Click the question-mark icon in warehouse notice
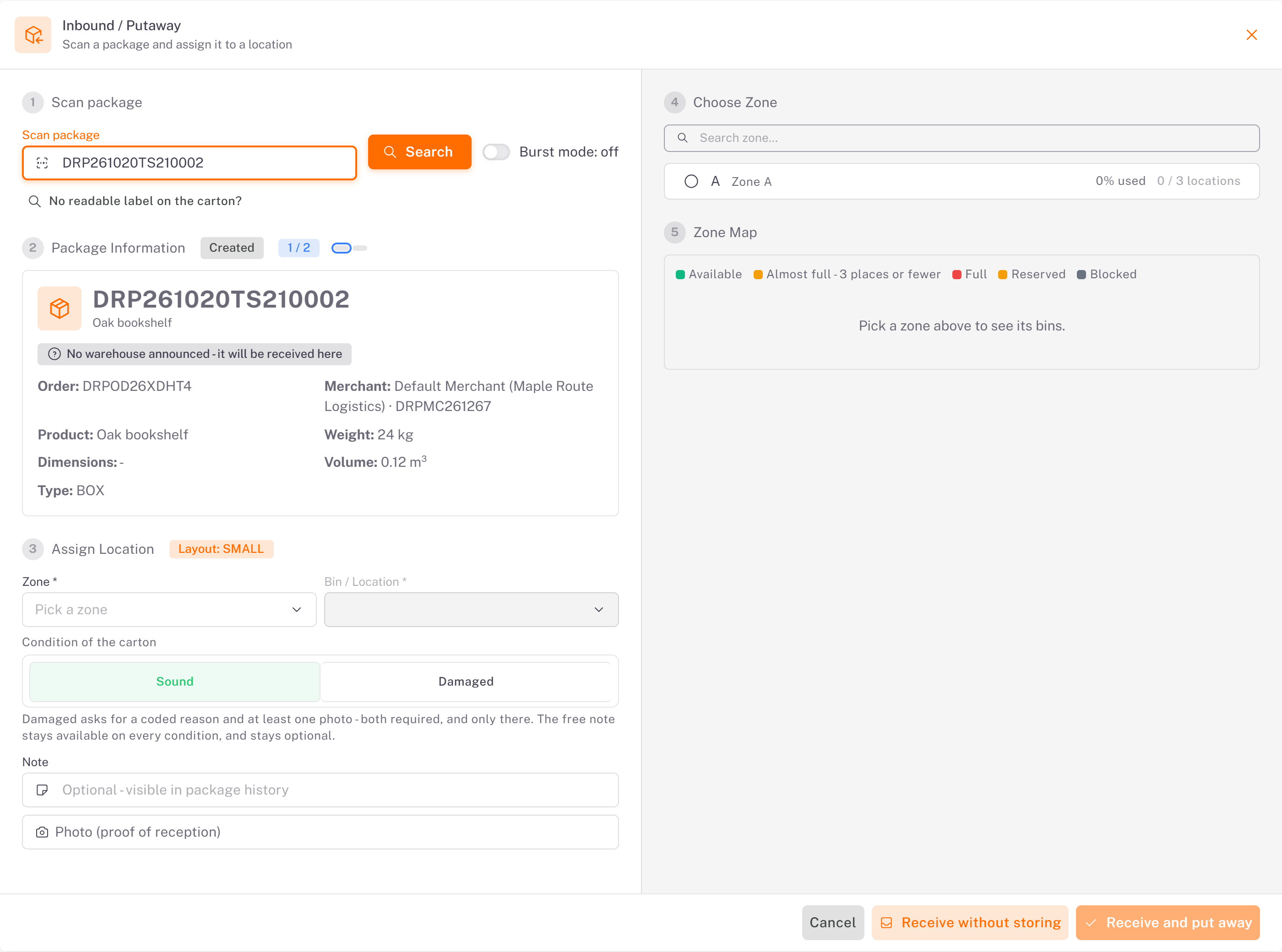This screenshot has height=952, width=1282. click(x=54, y=354)
